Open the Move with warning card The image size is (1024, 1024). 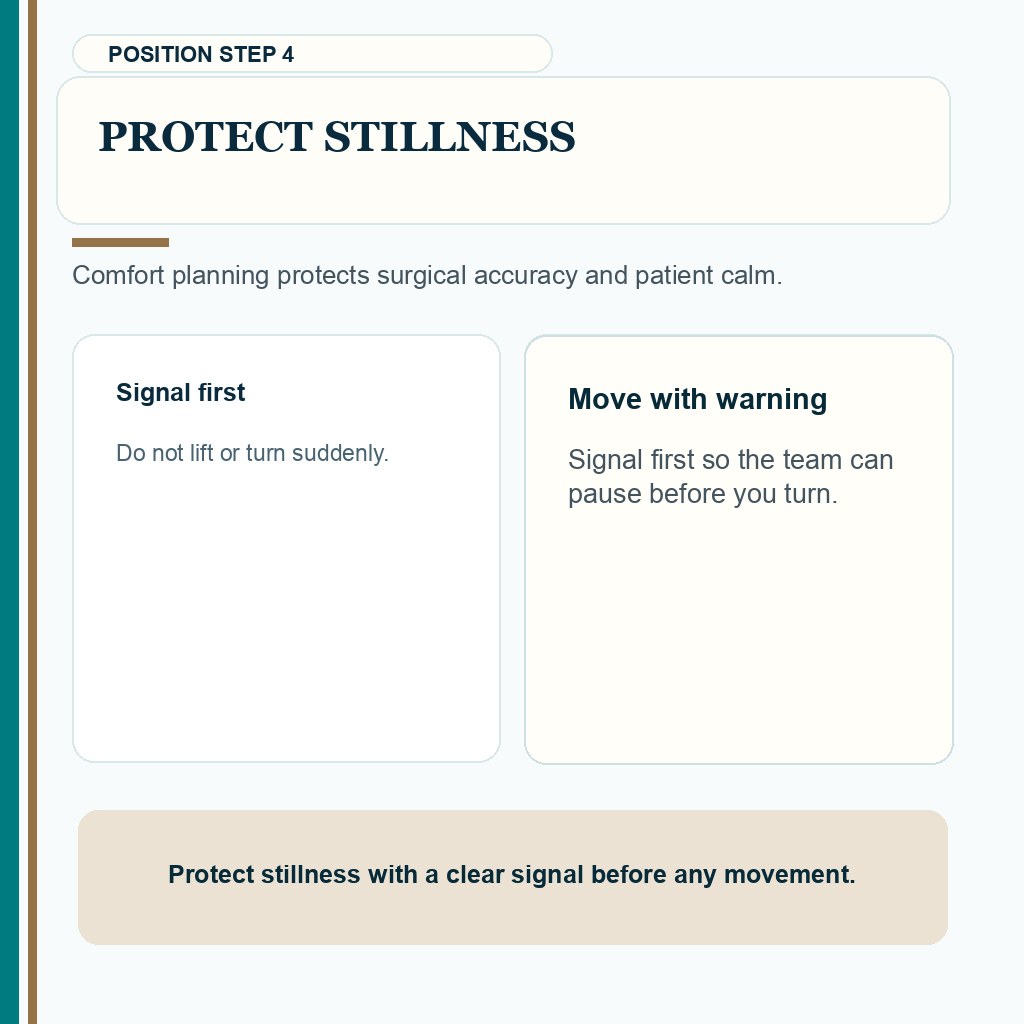(739, 549)
